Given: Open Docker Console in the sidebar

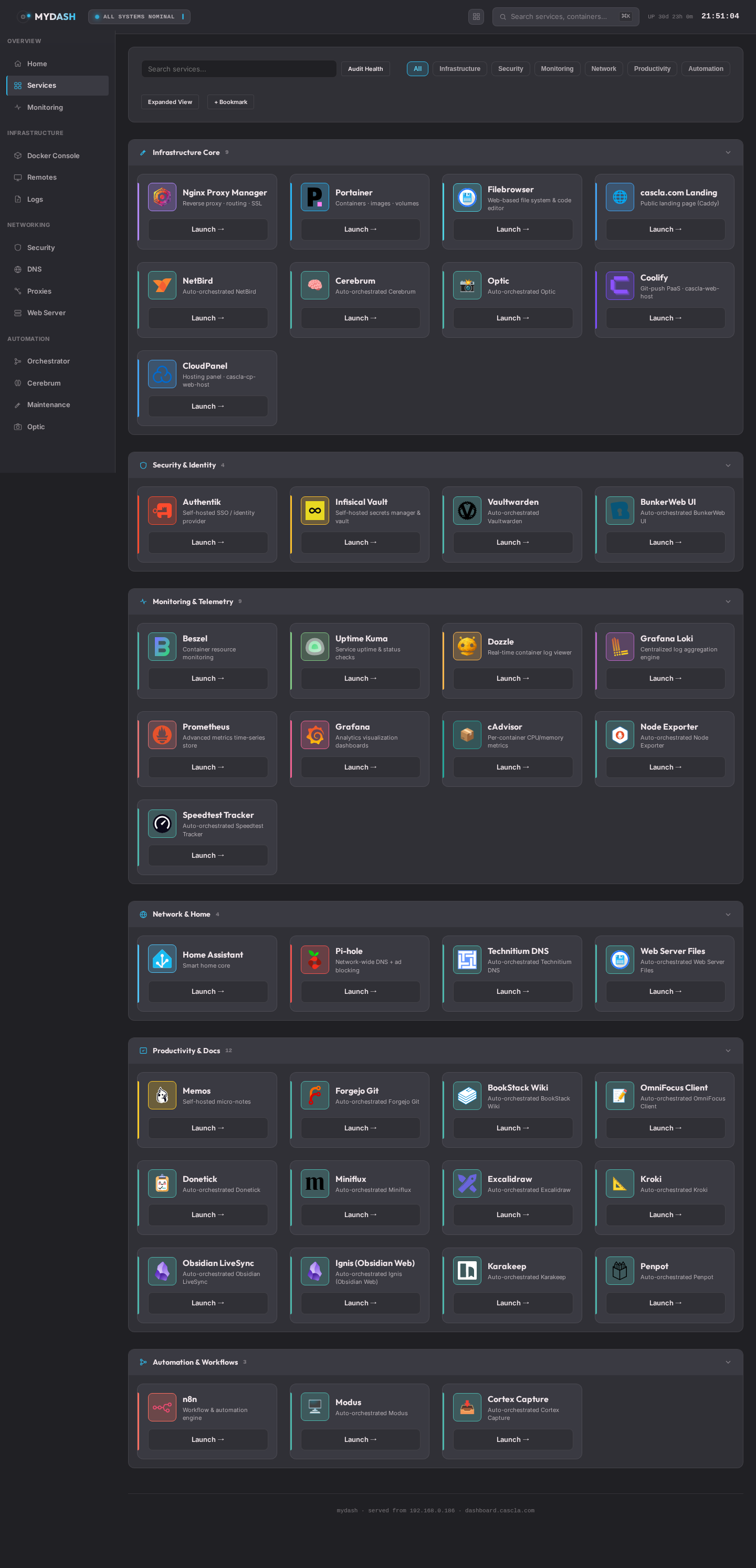Looking at the screenshot, I should tap(57, 156).
